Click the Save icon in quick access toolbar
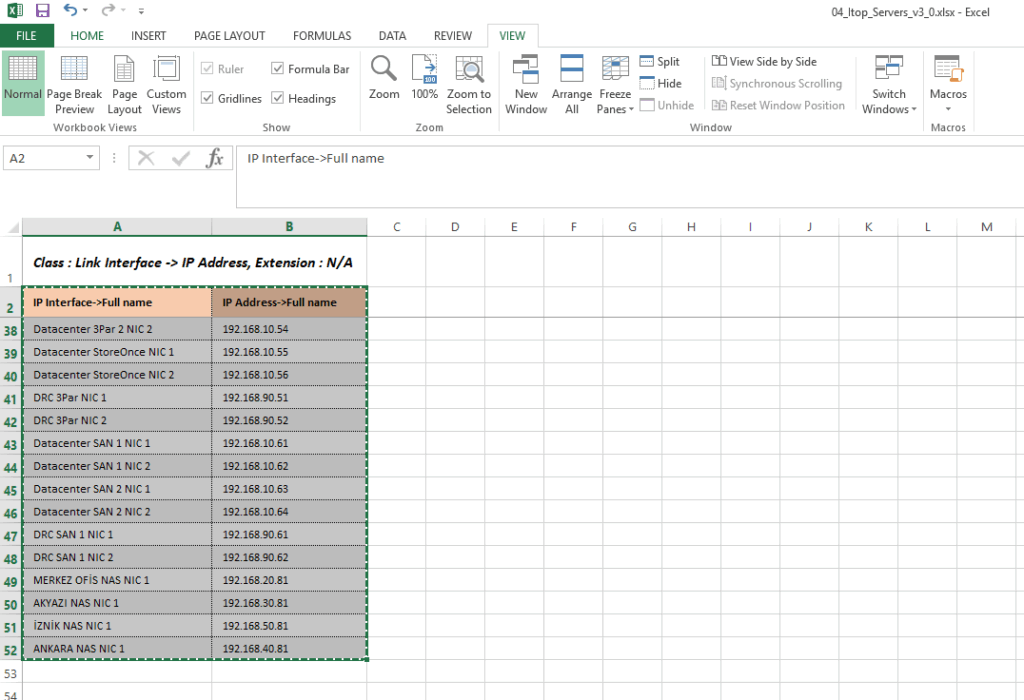 [x=43, y=11]
